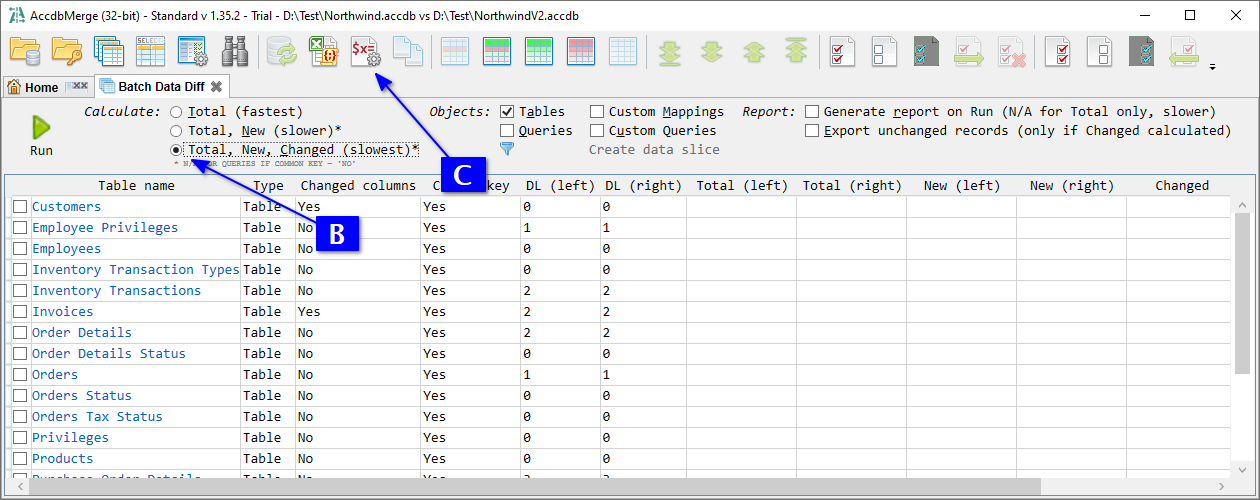The image size is (1260, 500).
Task: Click the Excel export icon
Action: [321, 51]
